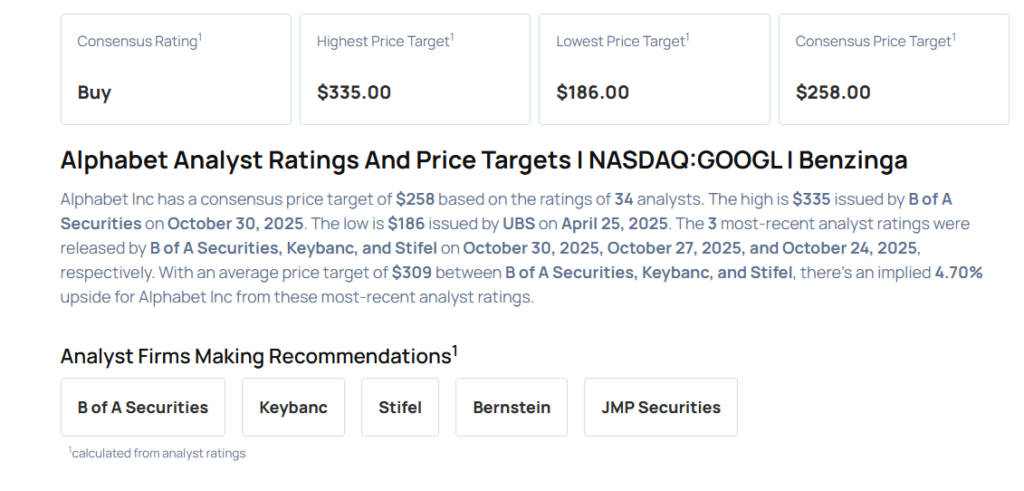This screenshot has width=1024, height=491.
Task: Click the Consensus Rating card label
Action: 138,41
